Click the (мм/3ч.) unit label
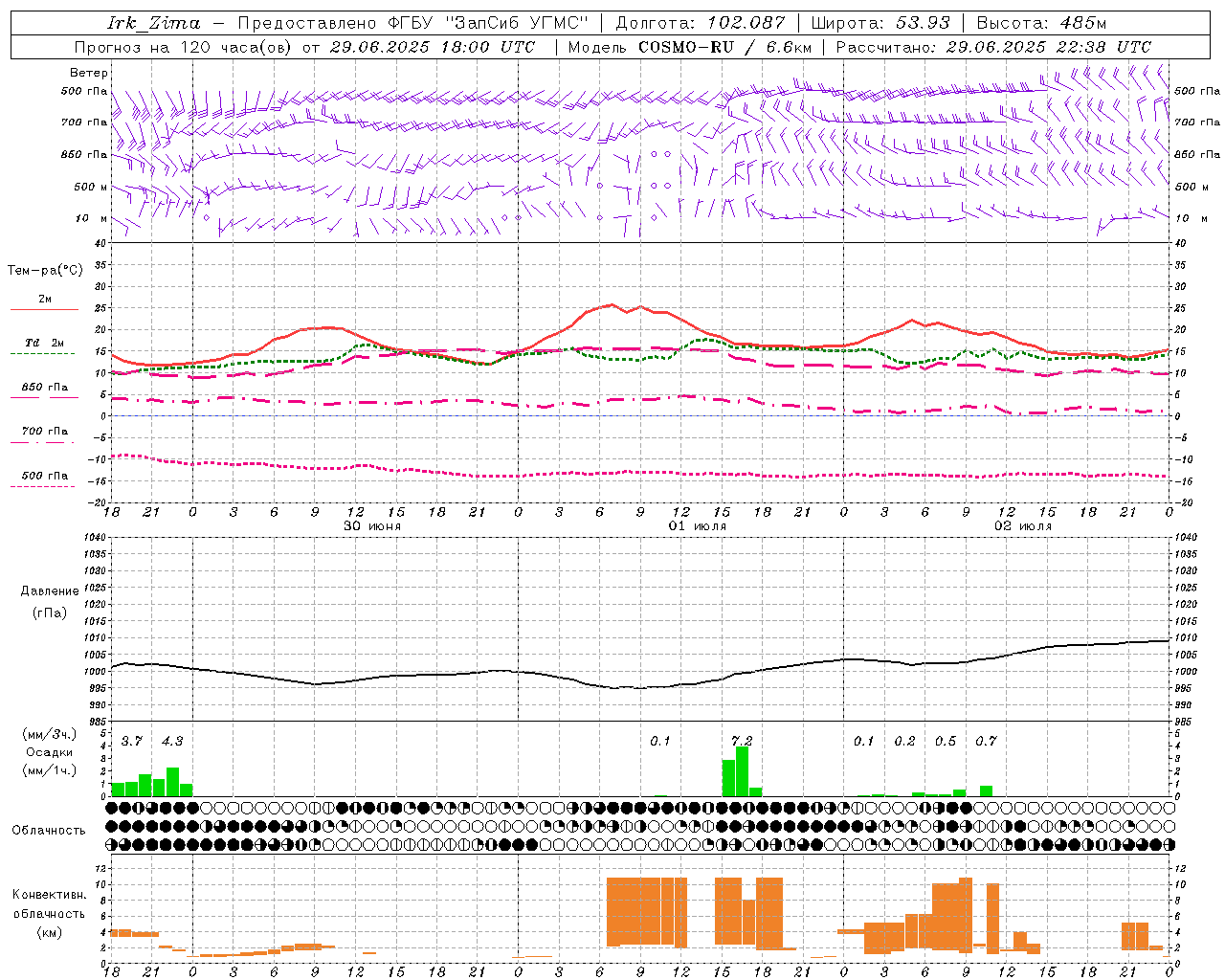1225x980 pixels. pyautogui.click(x=49, y=734)
